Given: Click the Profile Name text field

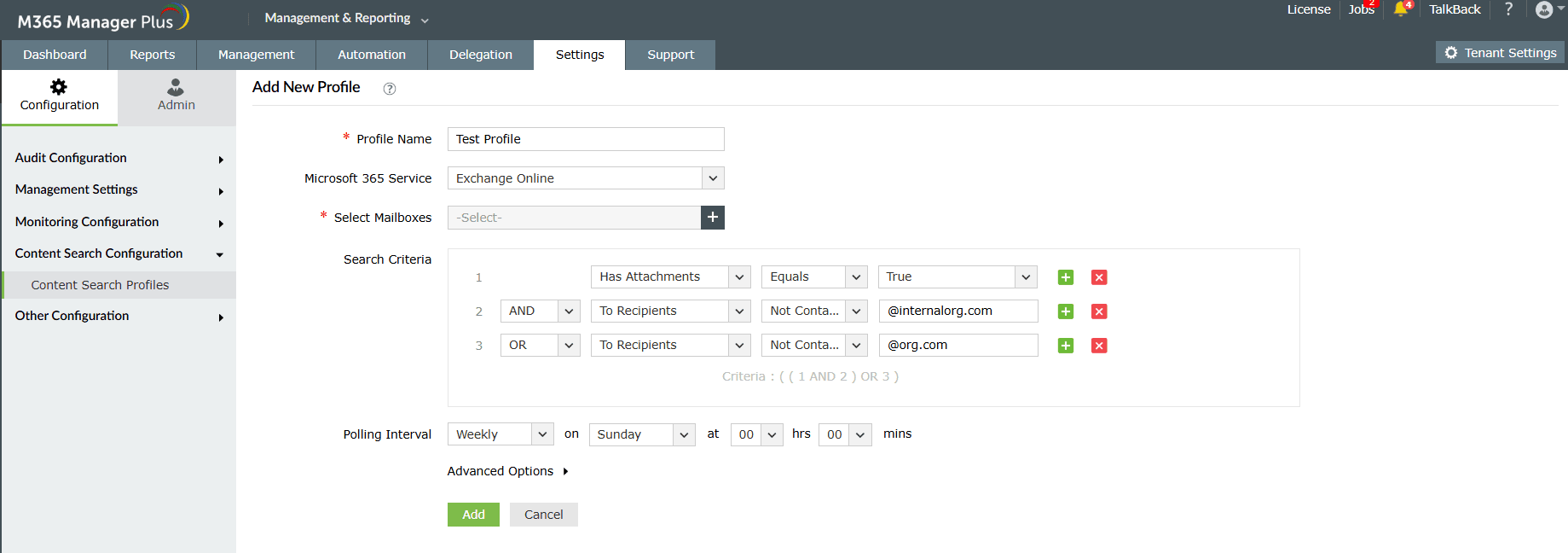Looking at the screenshot, I should (586, 139).
